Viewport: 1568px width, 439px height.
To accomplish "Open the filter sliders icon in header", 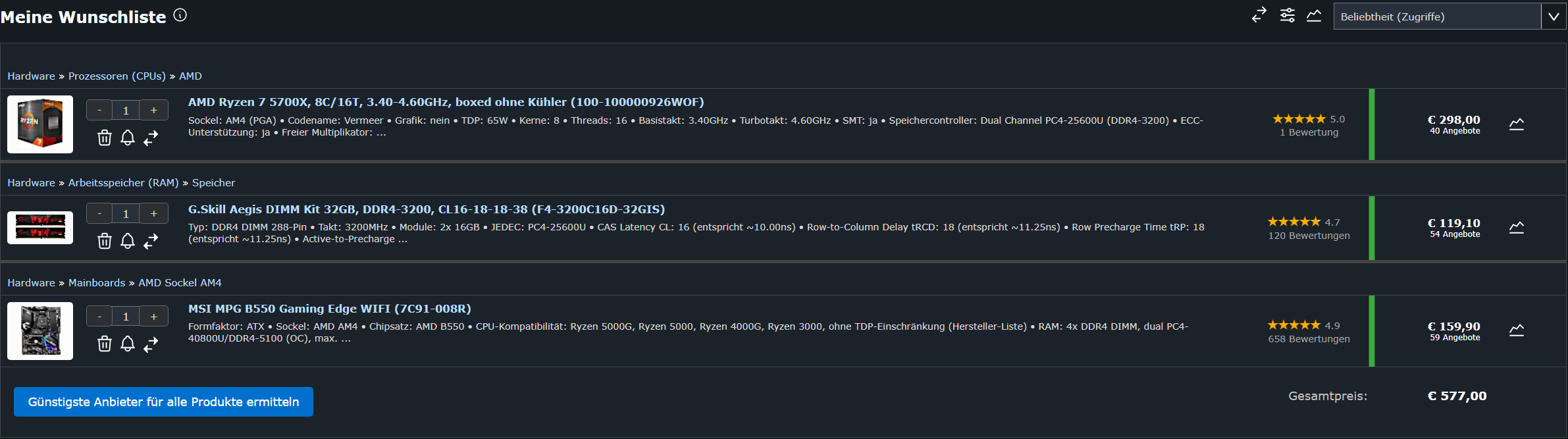I will (x=1288, y=15).
